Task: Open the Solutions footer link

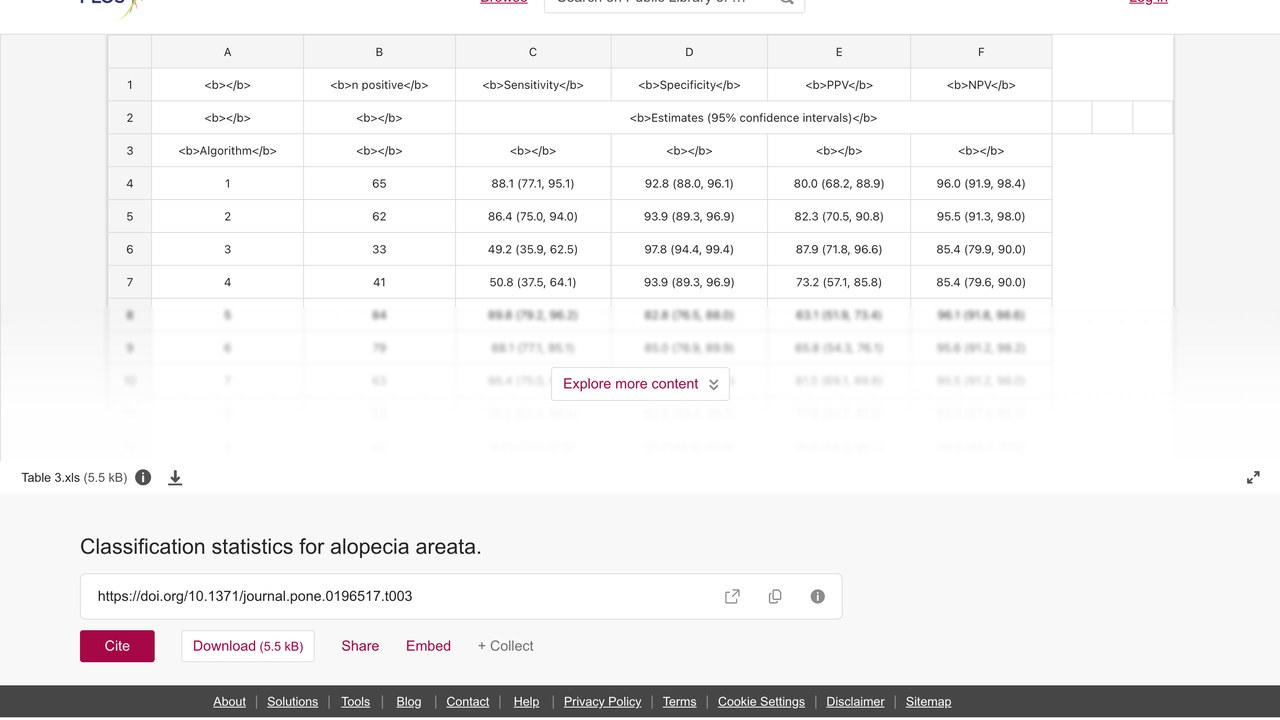Action: [293, 702]
